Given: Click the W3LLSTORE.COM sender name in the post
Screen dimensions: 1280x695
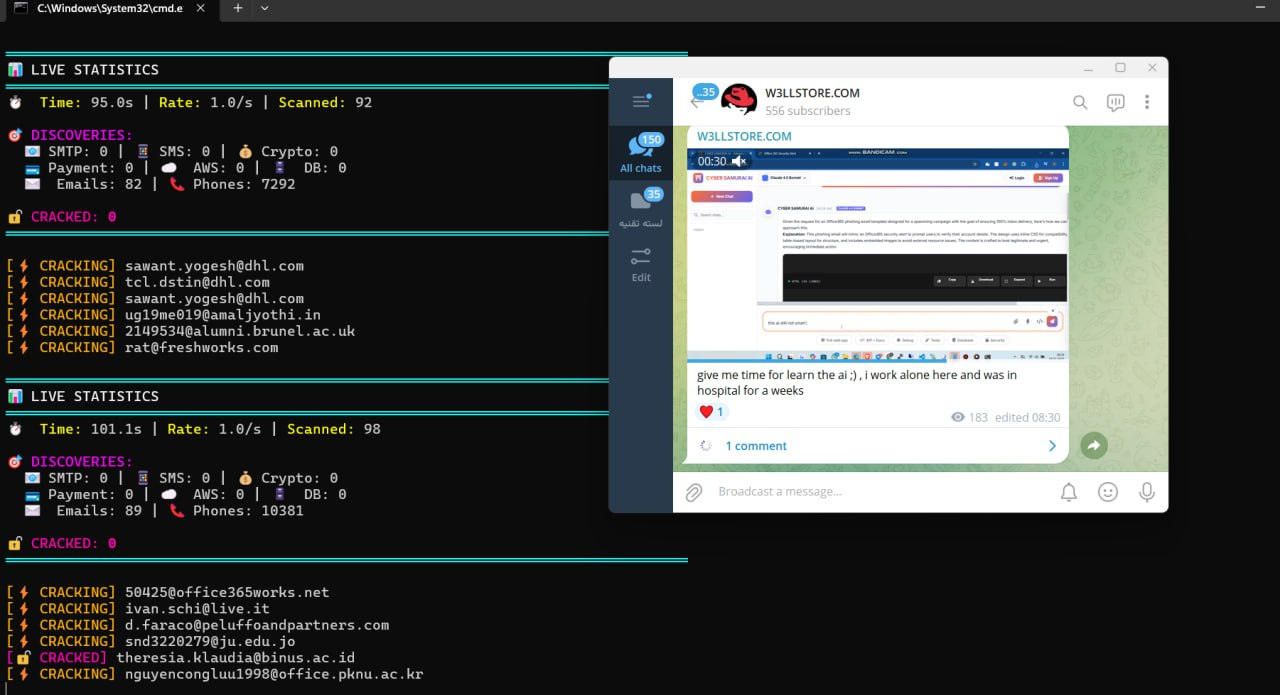Looking at the screenshot, I should point(744,136).
